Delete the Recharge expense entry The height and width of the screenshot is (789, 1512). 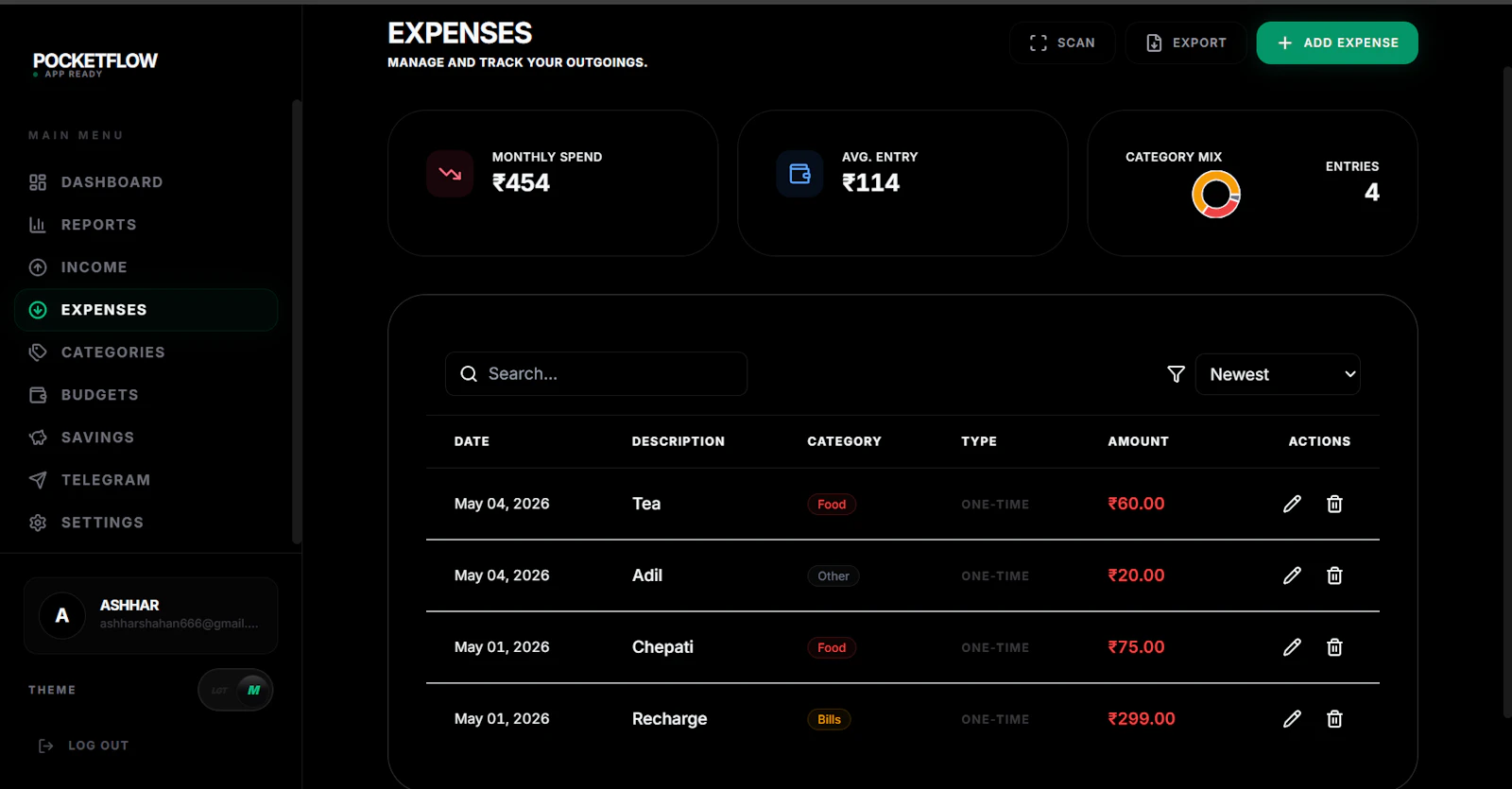1334,719
